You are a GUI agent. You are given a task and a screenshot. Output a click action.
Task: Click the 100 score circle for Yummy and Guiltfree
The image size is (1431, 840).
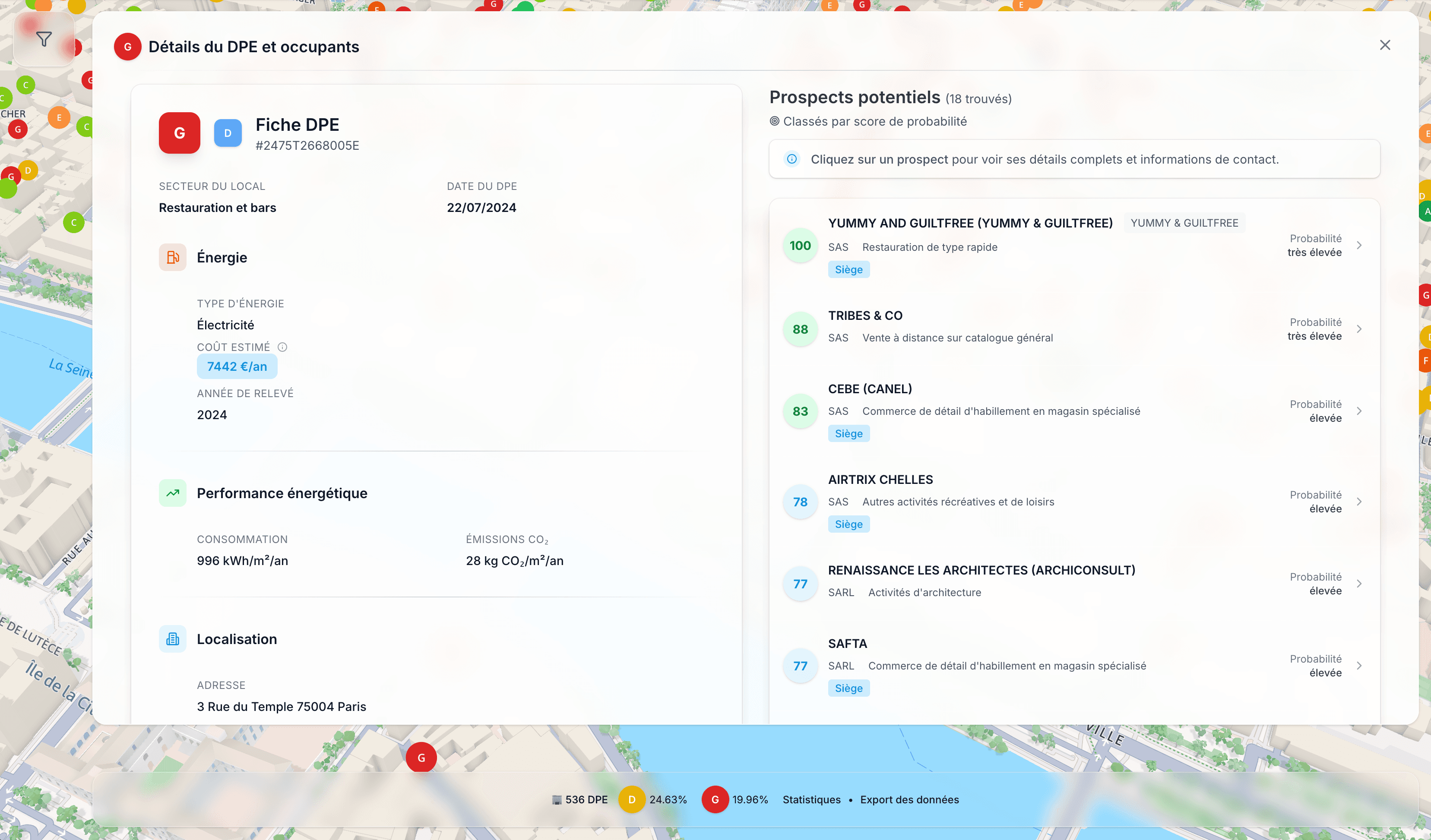pos(800,246)
